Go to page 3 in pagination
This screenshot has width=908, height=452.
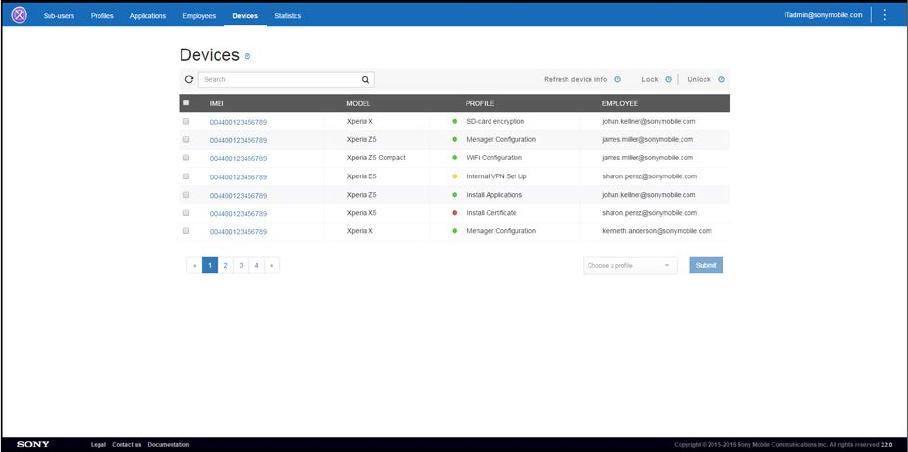point(241,266)
